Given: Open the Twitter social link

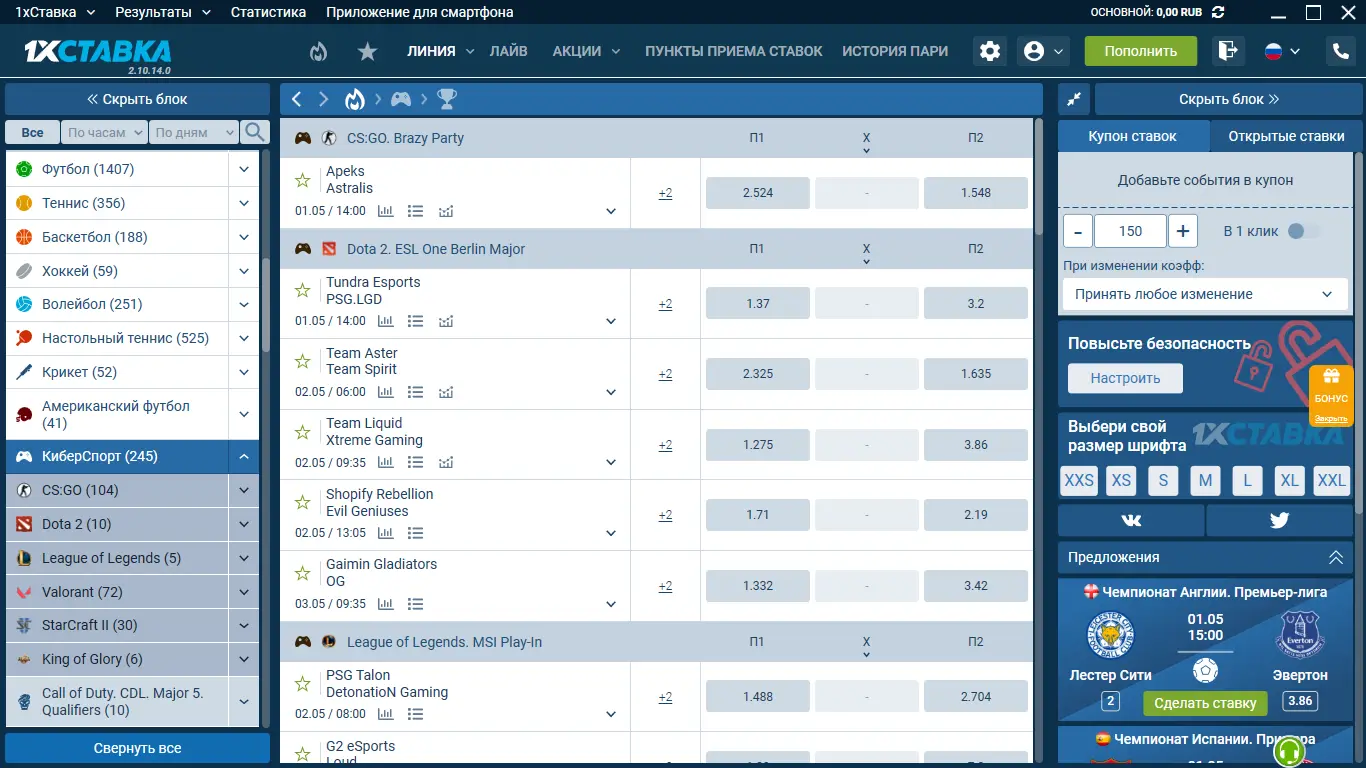Looking at the screenshot, I should click(1279, 520).
